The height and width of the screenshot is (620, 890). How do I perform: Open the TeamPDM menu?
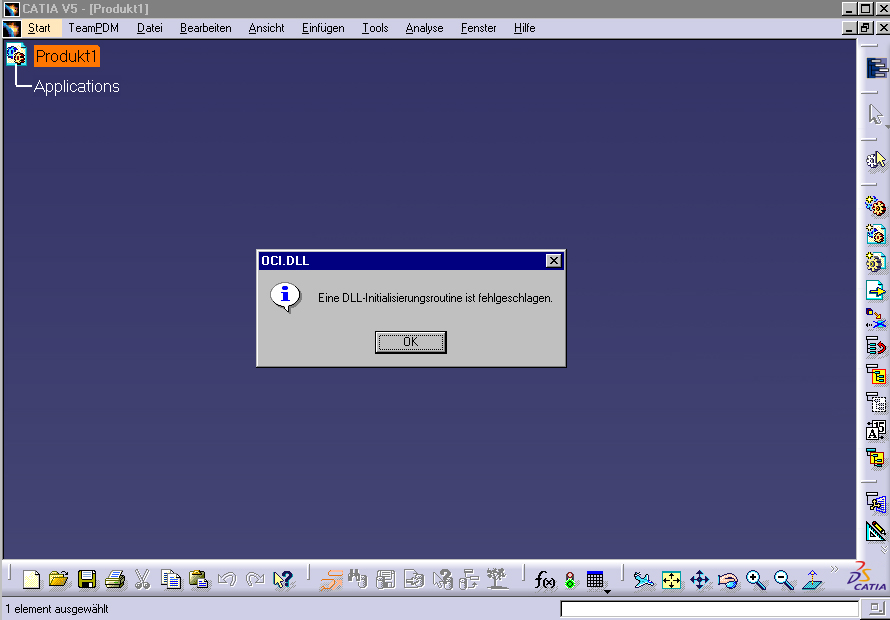94,28
